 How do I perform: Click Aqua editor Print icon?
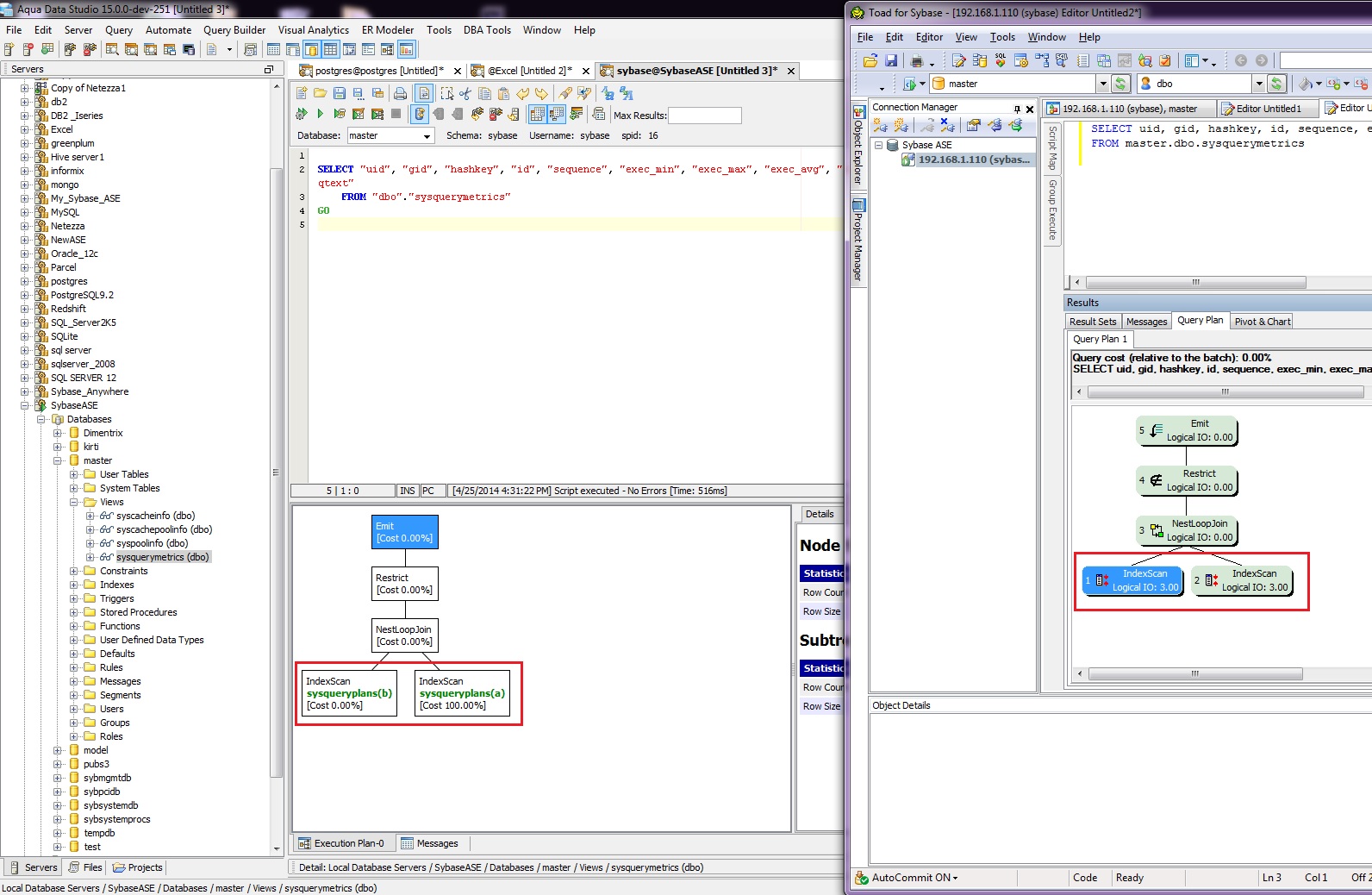(400, 93)
